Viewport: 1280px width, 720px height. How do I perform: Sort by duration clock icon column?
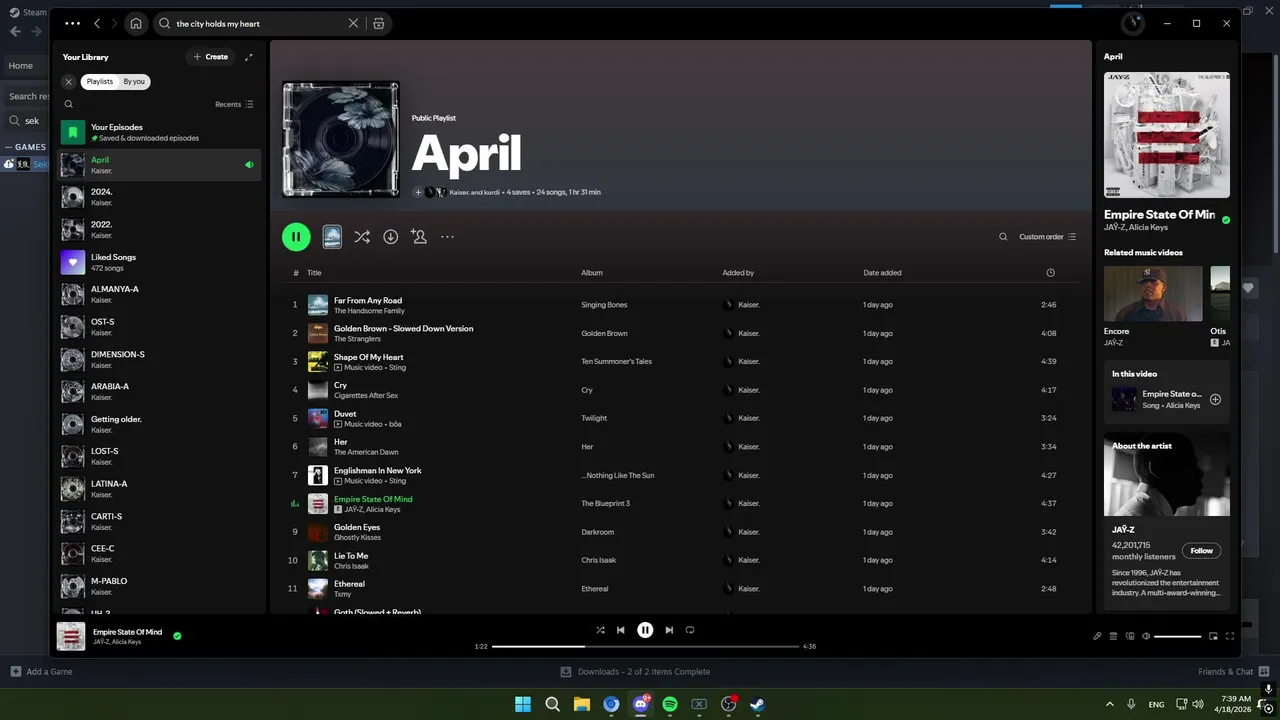point(1050,272)
